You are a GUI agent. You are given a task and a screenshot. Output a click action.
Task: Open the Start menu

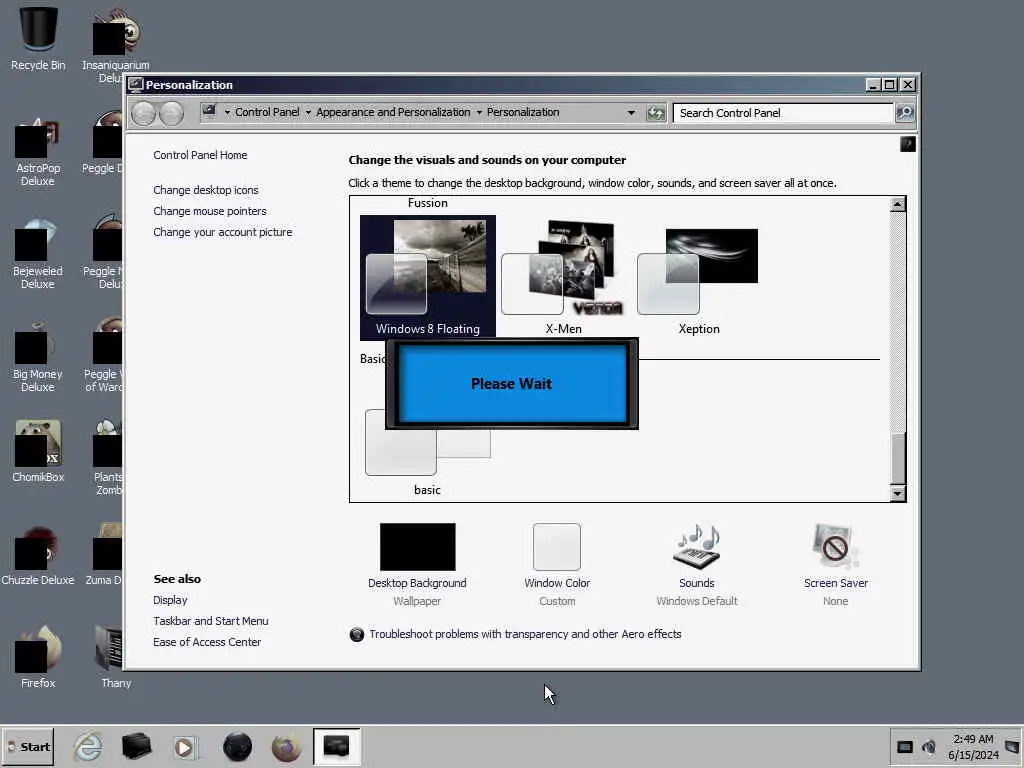point(28,746)
